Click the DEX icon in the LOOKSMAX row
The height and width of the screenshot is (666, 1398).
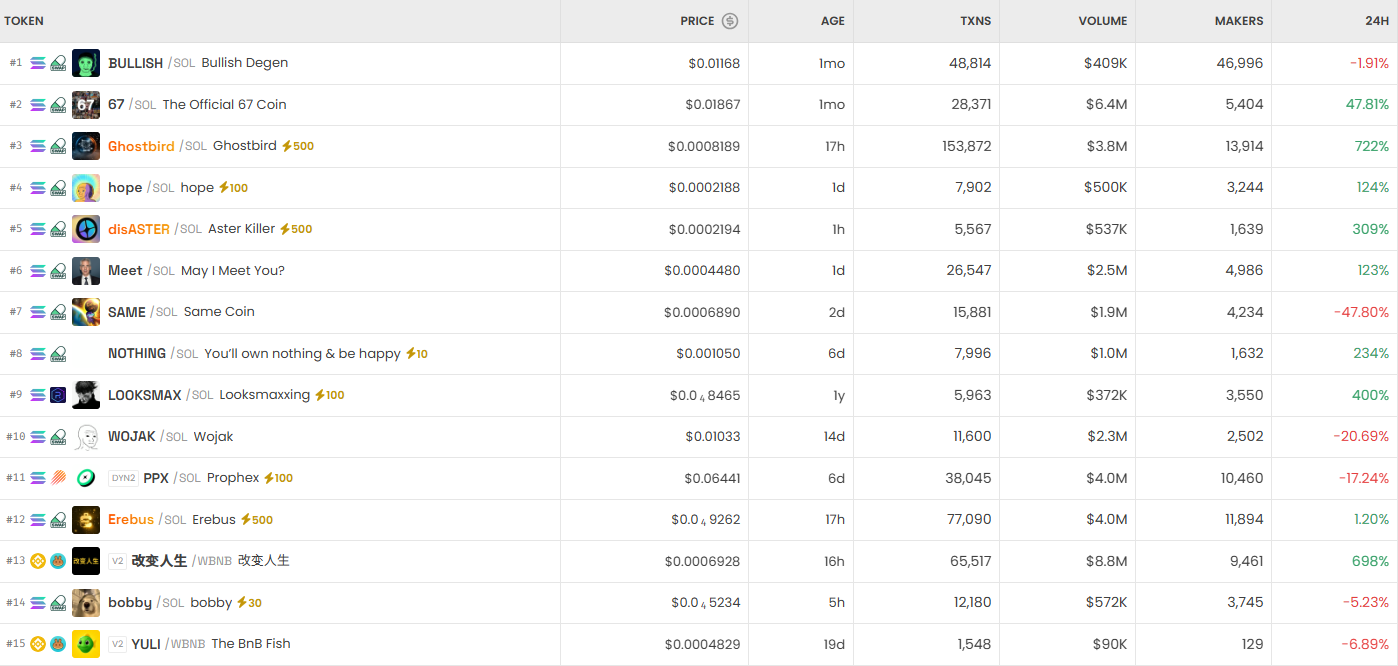tap(58, 395)
